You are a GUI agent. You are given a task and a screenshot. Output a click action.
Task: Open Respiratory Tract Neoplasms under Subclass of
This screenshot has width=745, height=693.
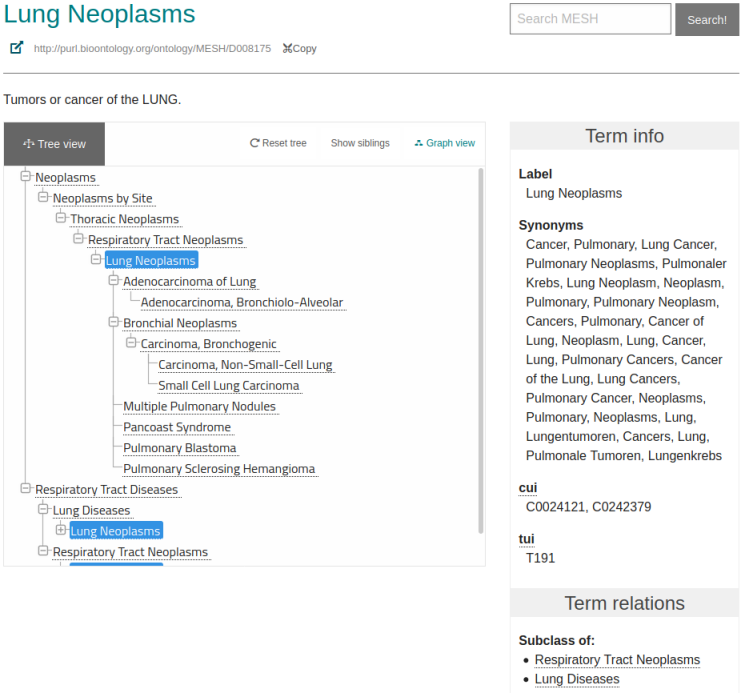616,660
